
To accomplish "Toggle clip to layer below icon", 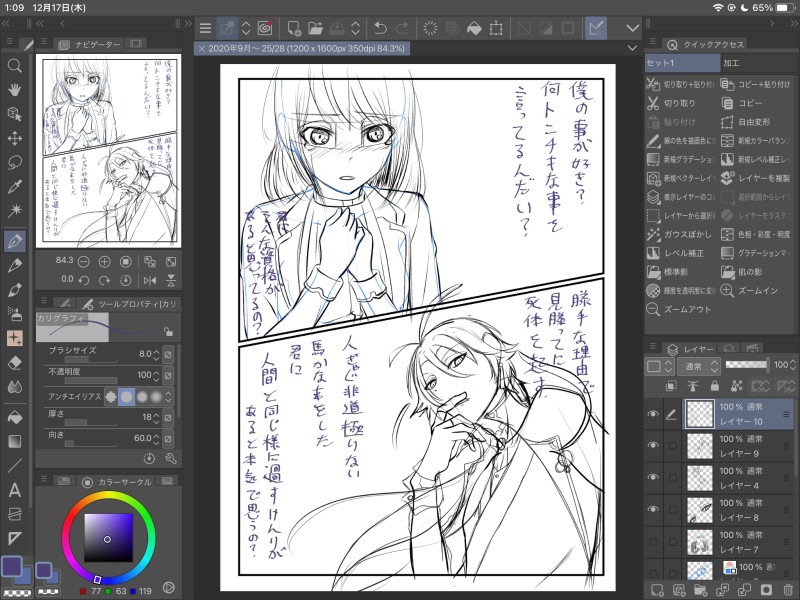I will point(671,386).
